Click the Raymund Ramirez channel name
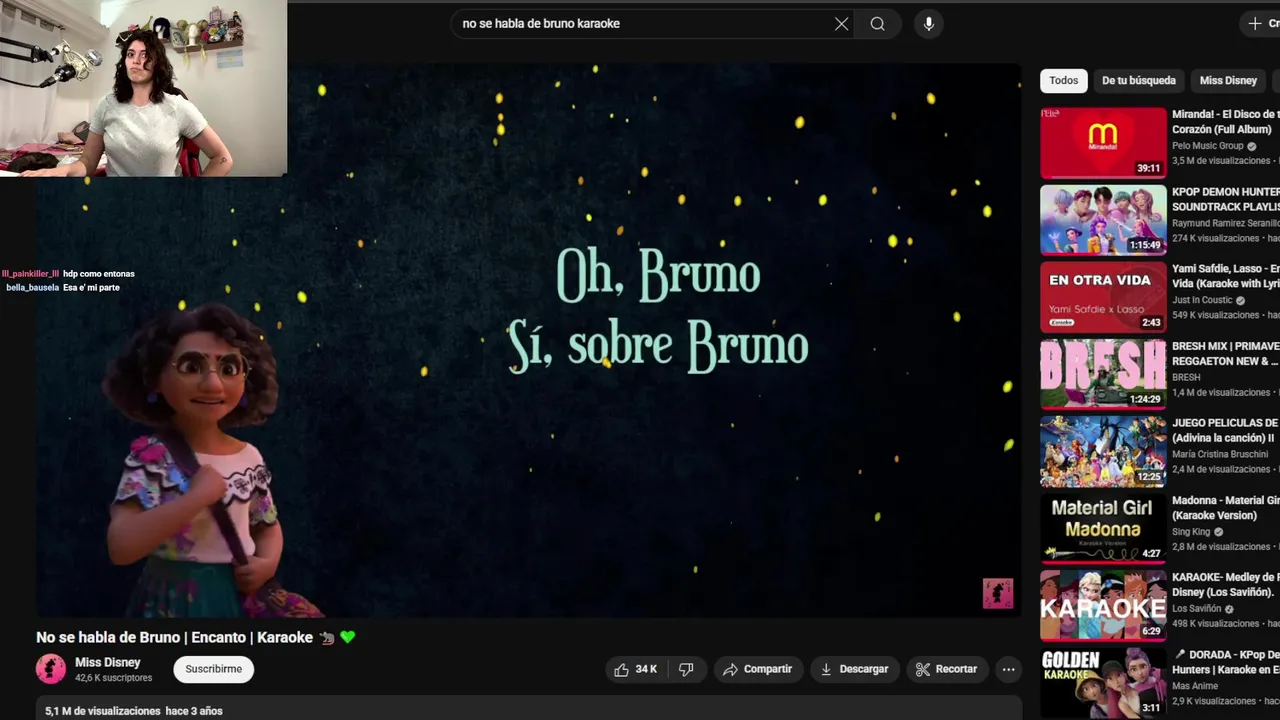This screenshot has height=720, width=1280. point(1226,223)
